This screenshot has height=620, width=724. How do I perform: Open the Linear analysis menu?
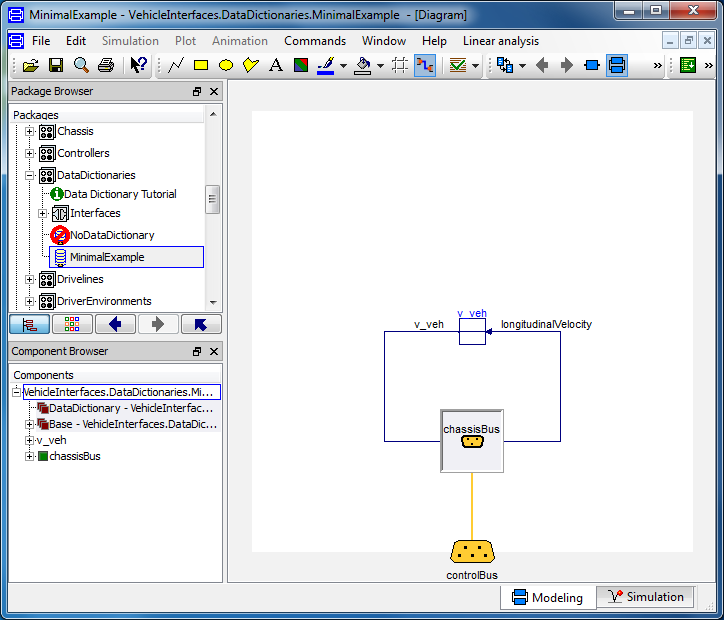click(500, 41)
